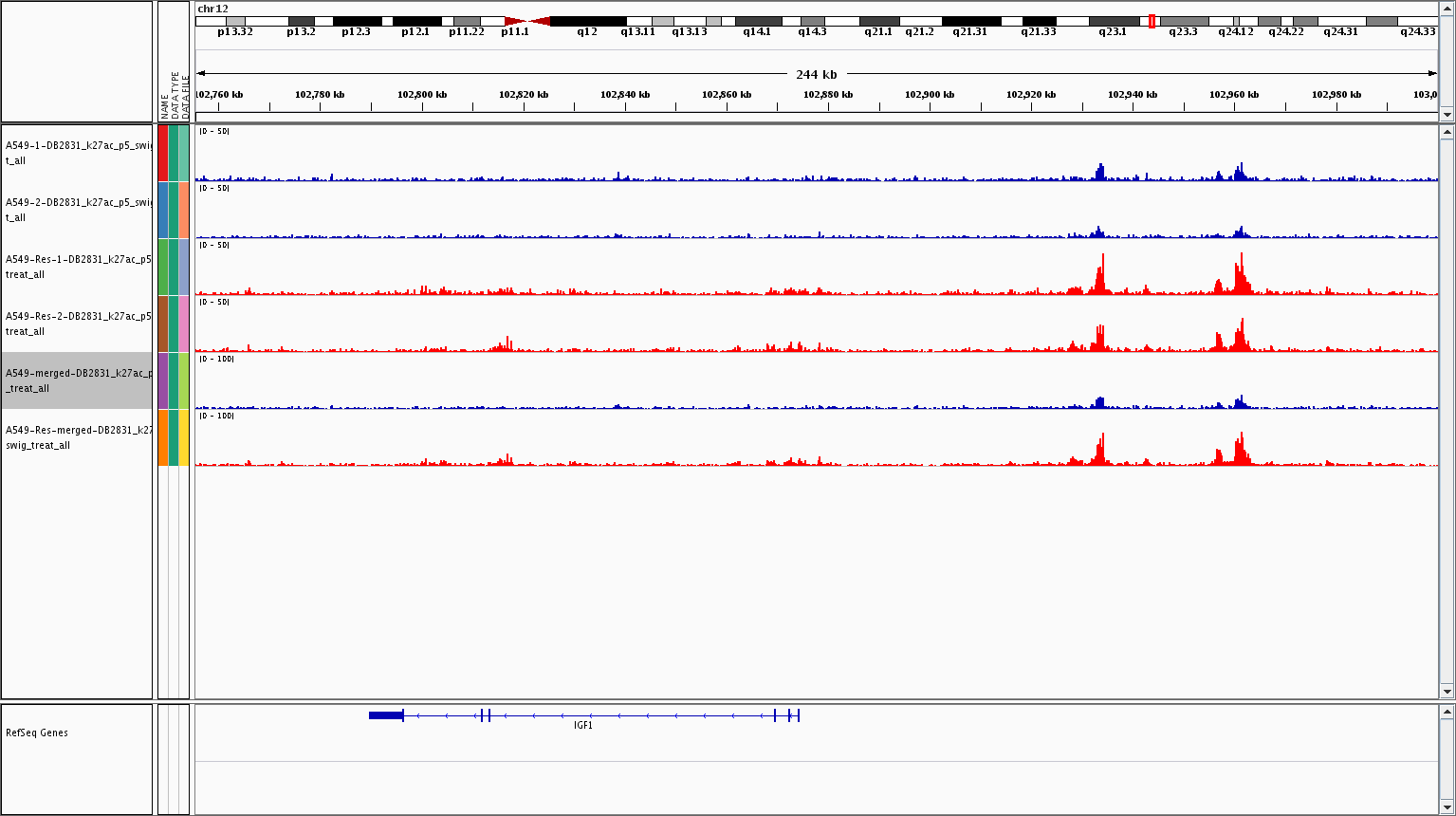The image size is (1456, 816).
Task: Click the data range label of A549-1 track
Action: click(214, 131)
